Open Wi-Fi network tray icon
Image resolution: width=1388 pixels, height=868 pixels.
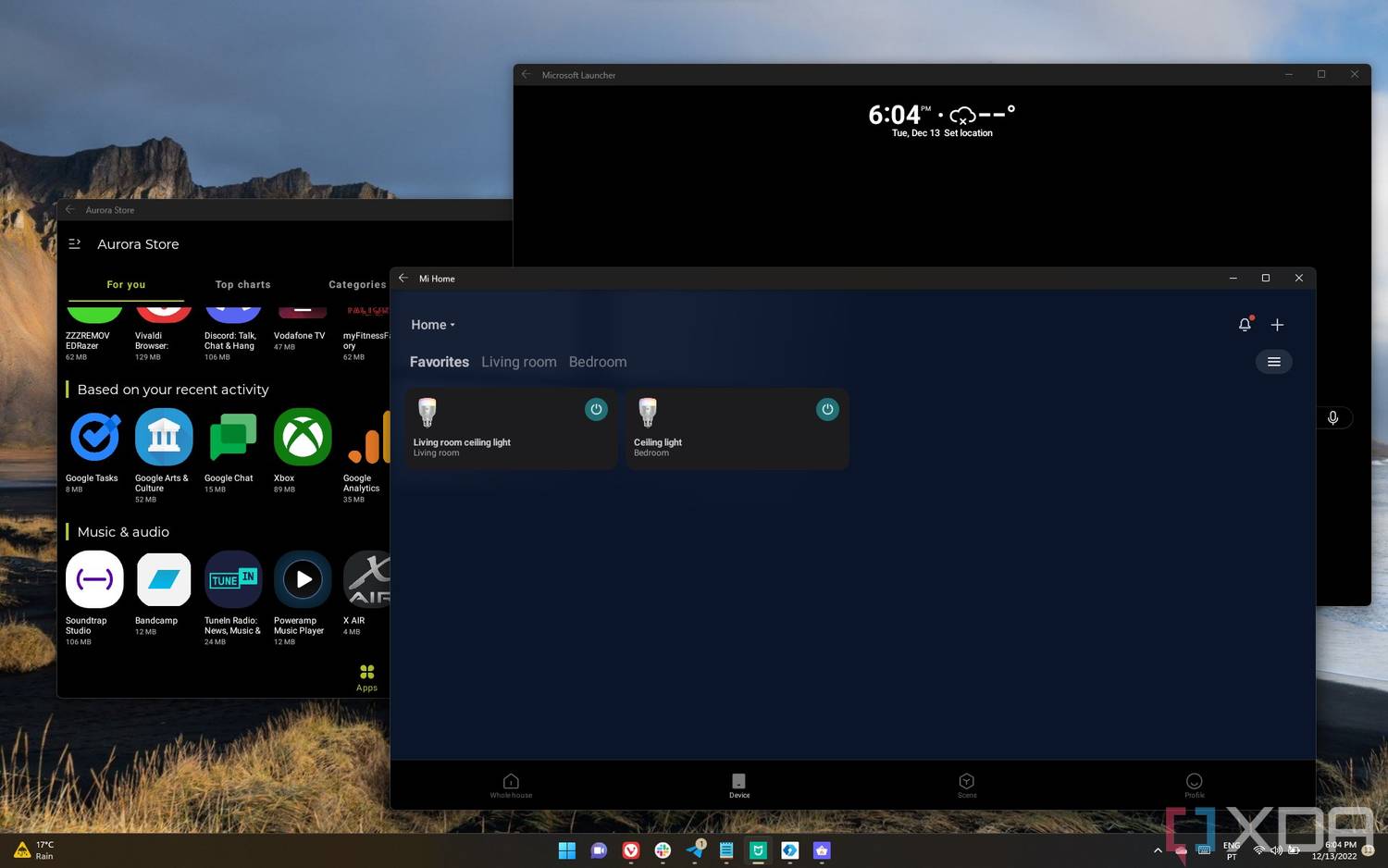1258,850
